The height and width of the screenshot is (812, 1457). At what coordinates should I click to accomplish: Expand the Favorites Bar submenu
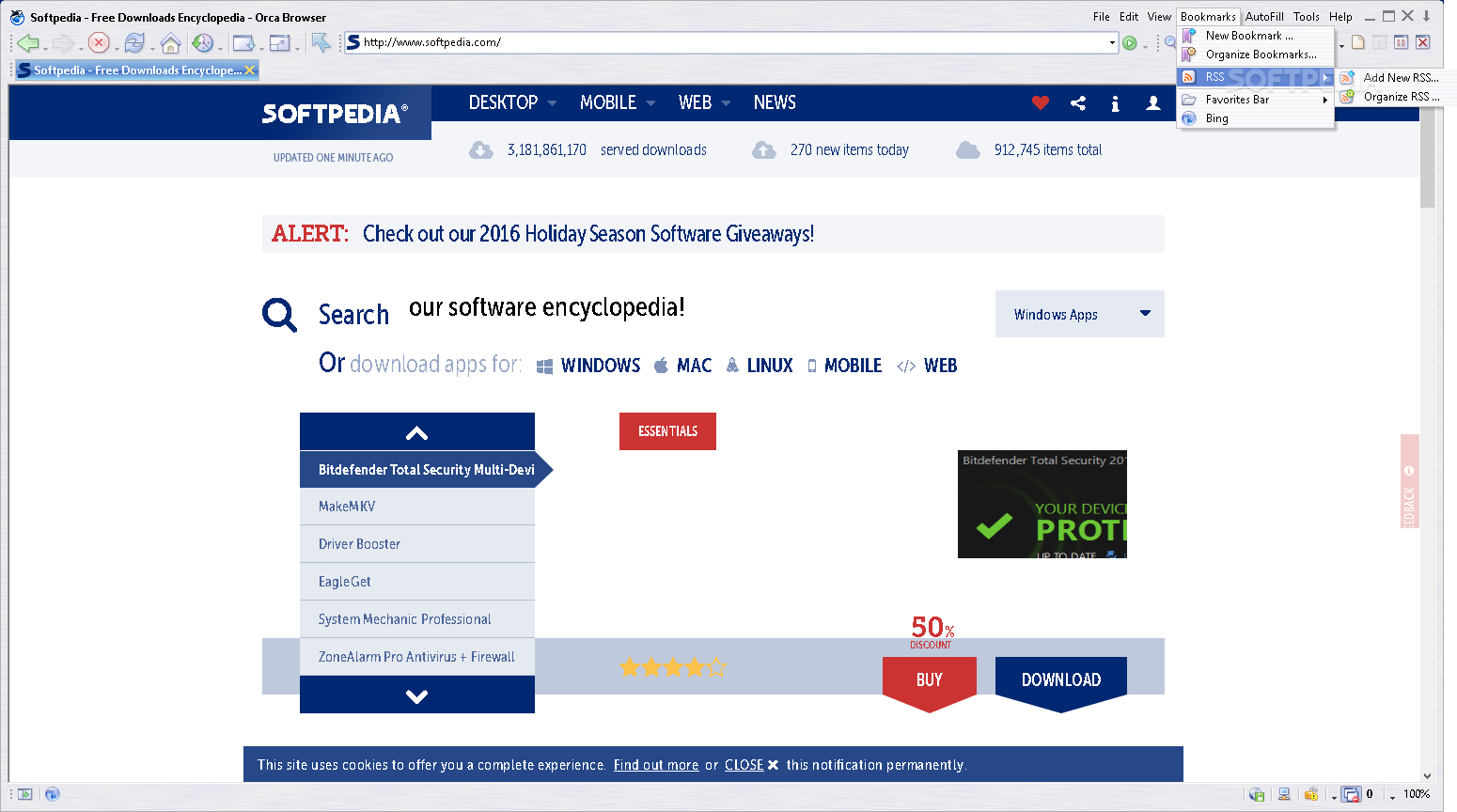(1255, 100)
